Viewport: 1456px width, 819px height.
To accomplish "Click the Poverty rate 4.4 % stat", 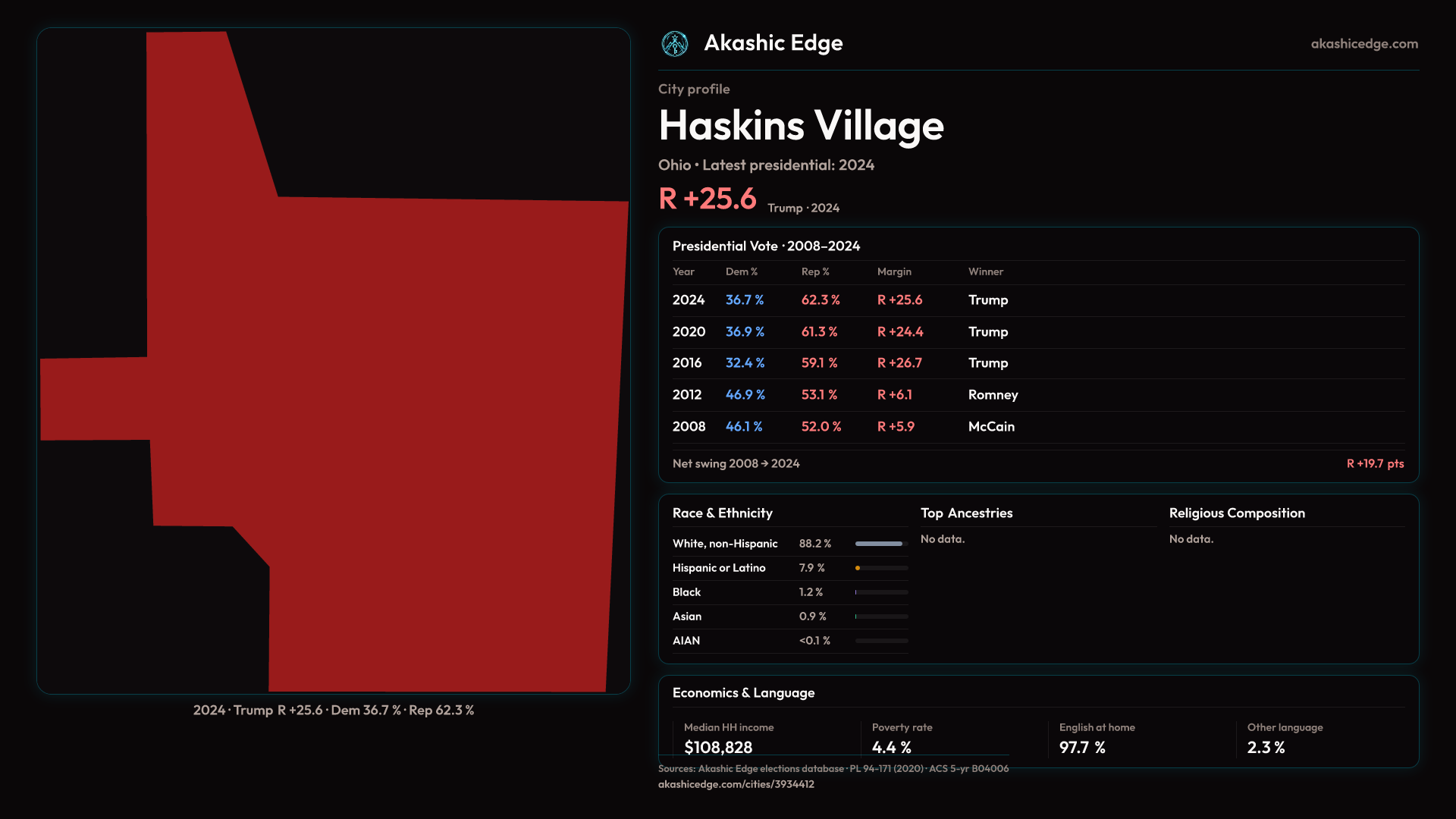I will tap(891, 747).
